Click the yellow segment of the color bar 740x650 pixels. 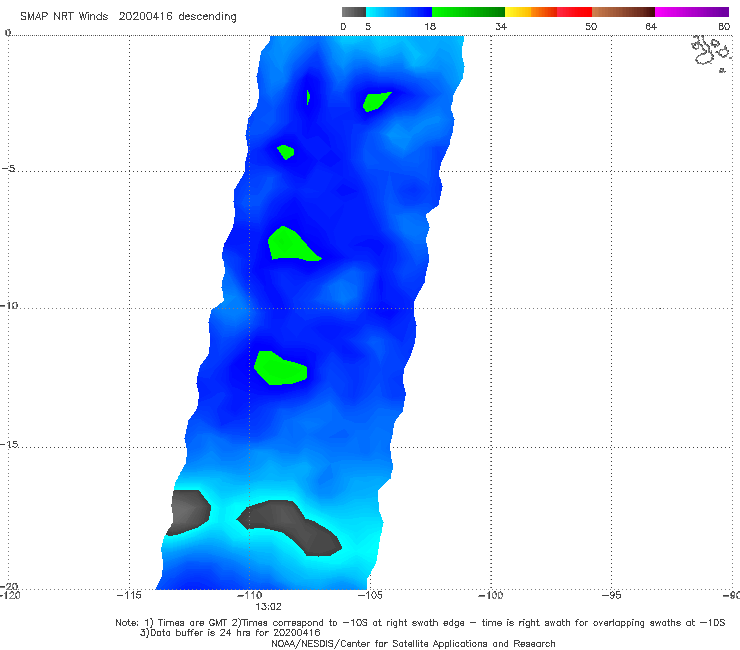coord(518,12)
